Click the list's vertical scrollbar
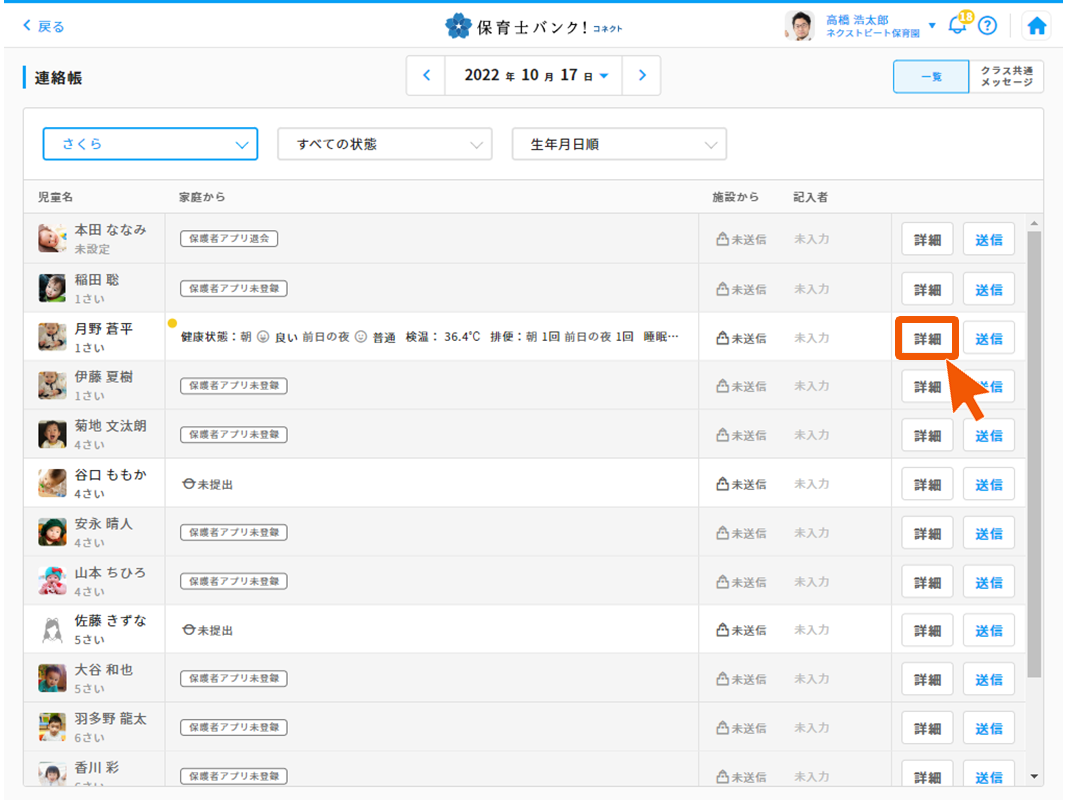The image size is (1067, 800). (x=1034, y=450)
